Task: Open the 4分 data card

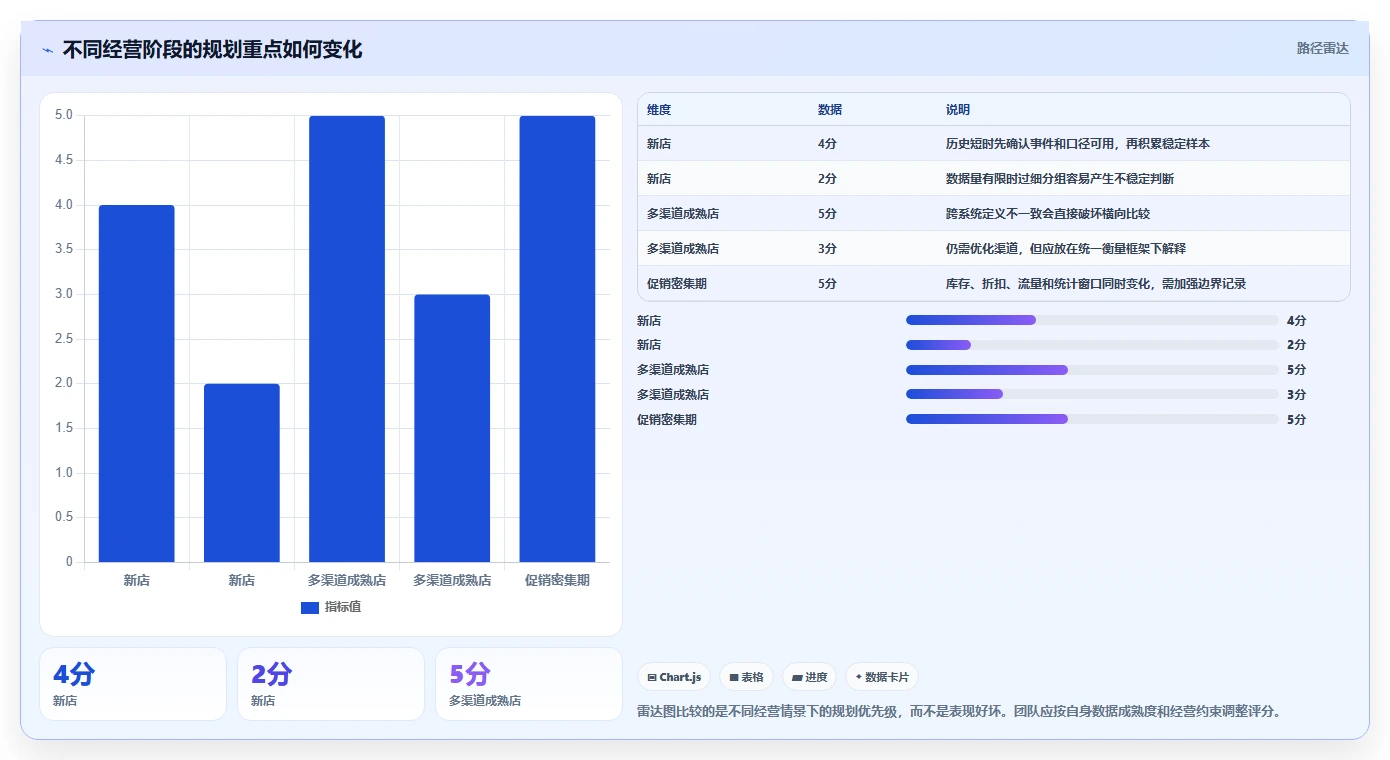Action: point(133,684)
